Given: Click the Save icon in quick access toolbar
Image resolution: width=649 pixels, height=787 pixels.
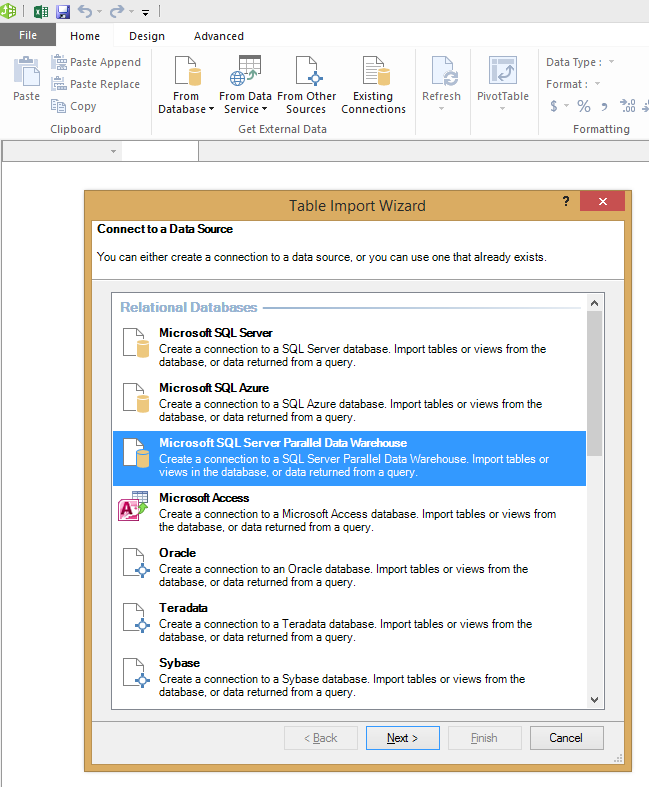Looking at the screenshot, I should (63, 12).
